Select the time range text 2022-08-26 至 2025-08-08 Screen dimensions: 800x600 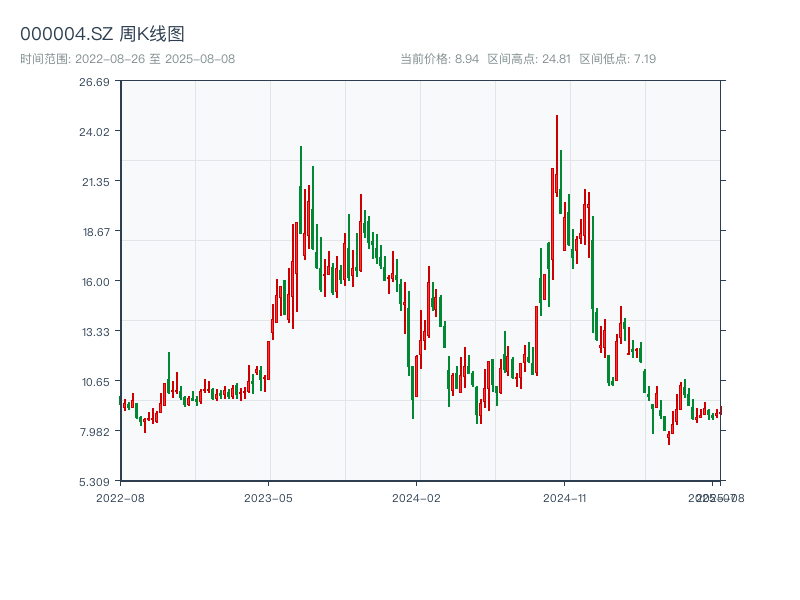[155, 59]
